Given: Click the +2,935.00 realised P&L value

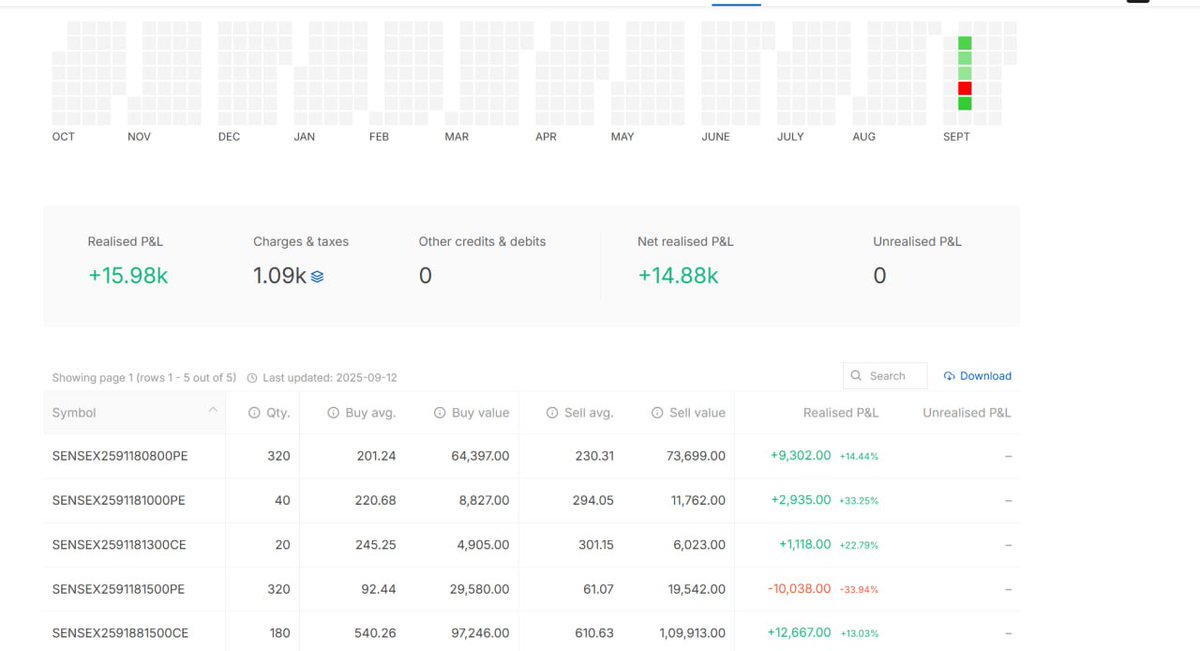Looking at the screenshot, I should coord(800,500).
